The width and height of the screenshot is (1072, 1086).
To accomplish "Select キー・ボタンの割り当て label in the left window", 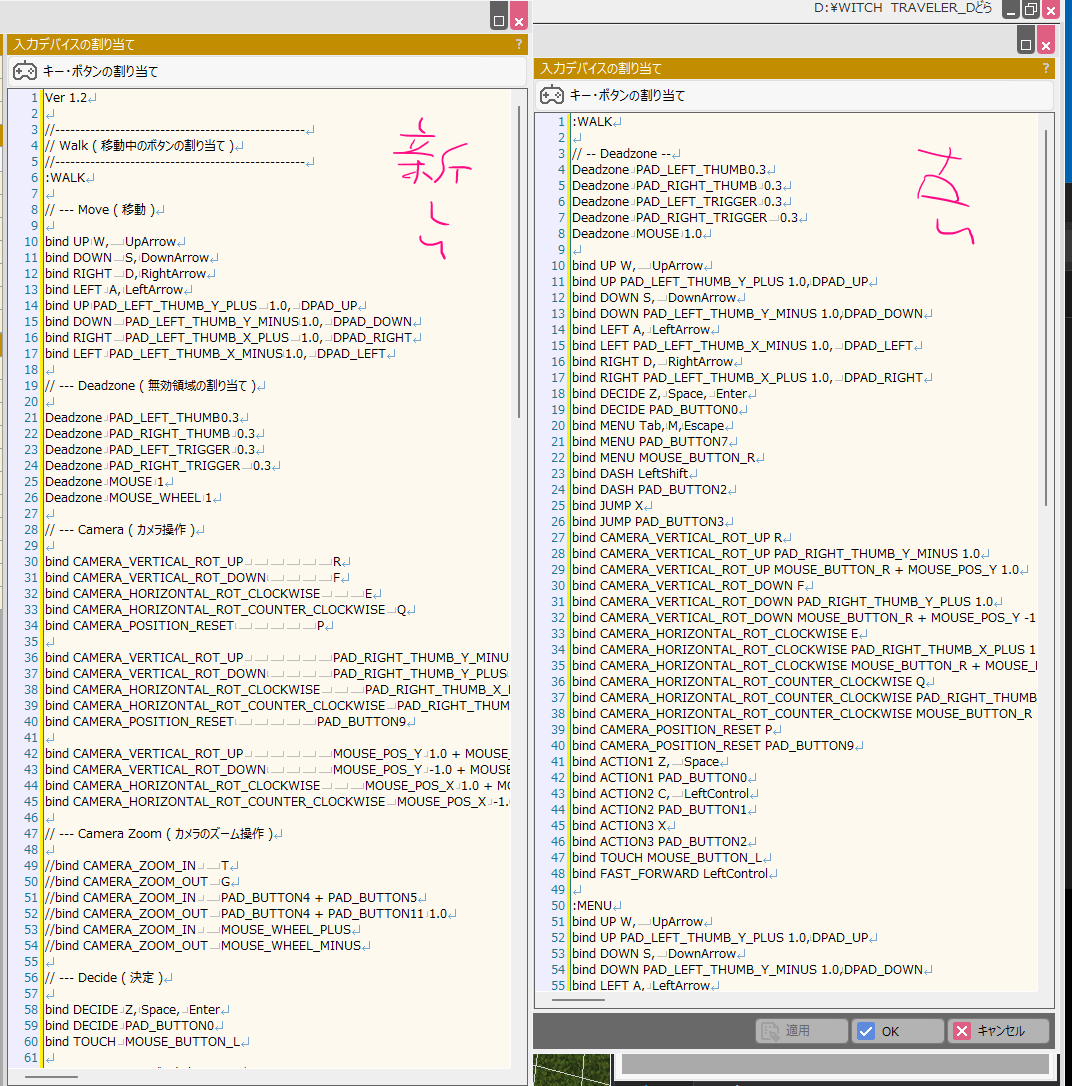I will 100,71.
